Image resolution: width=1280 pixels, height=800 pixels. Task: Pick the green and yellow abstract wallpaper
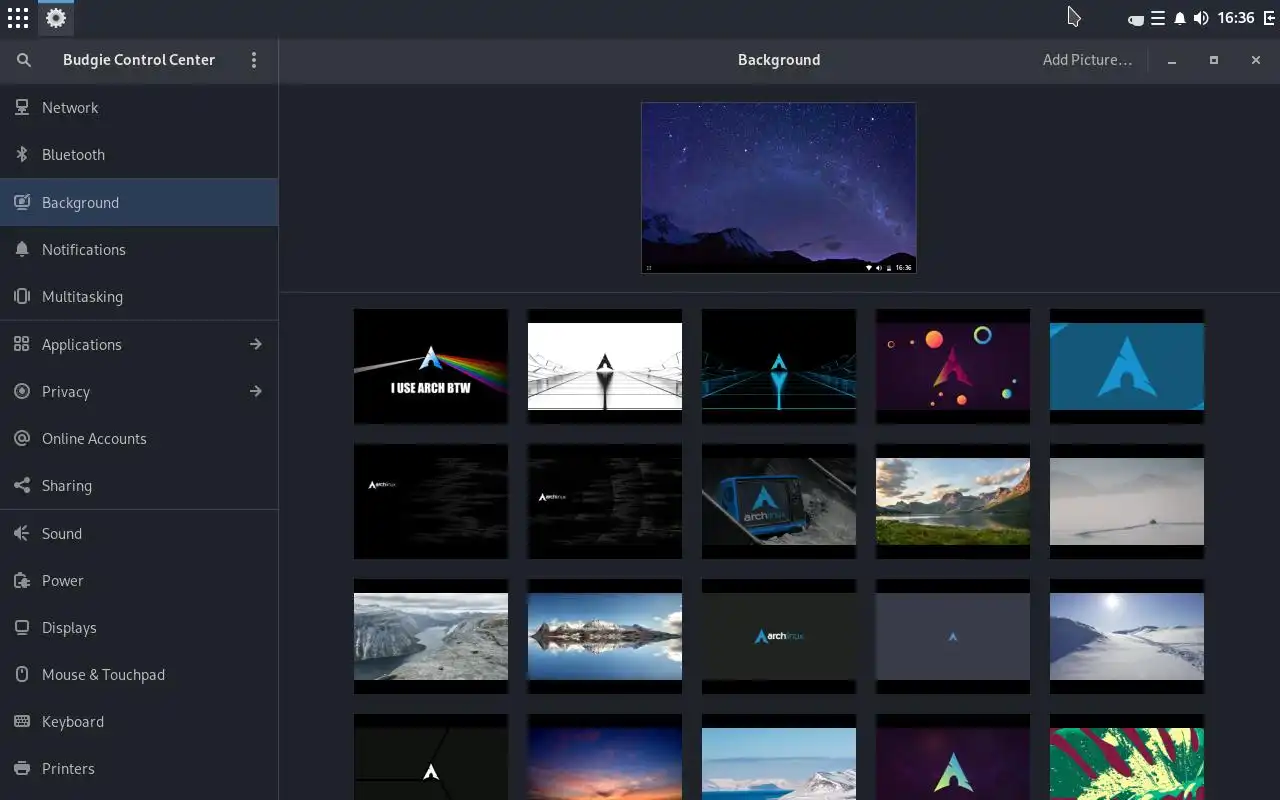(x=1127, y=757)
